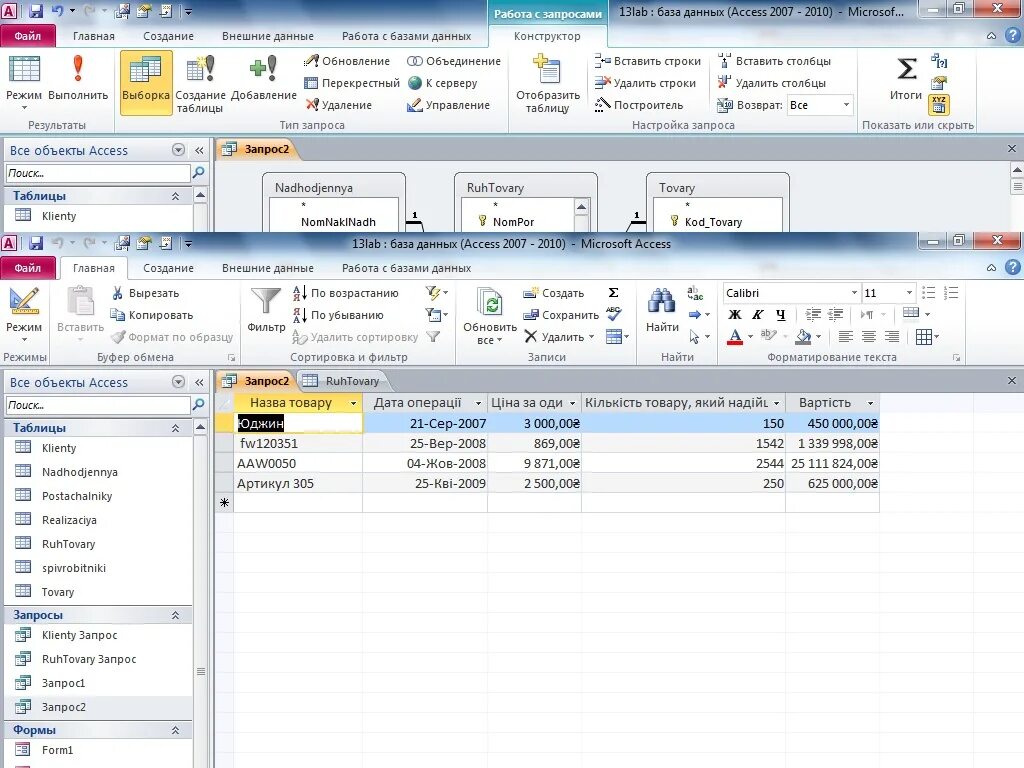Switch to Создание tab in lower window
Screen dimensions: 1024x768
click(x=168, y=268)
